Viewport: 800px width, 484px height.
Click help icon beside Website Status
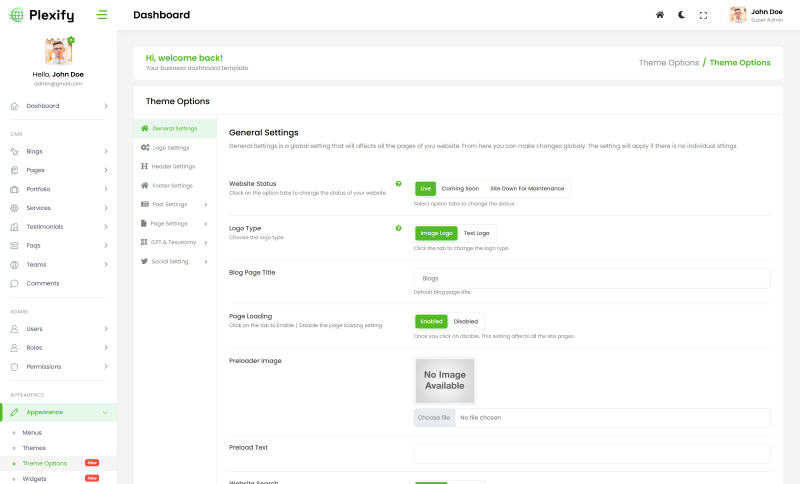(398, 184)
